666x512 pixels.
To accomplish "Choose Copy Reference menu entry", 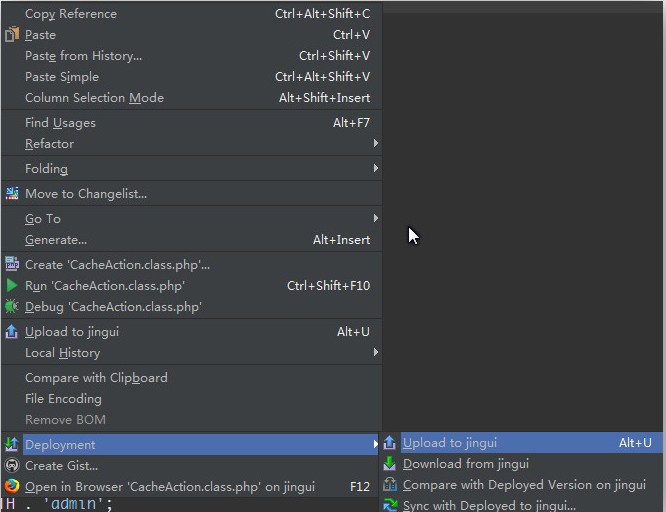I will coord(70,14).
